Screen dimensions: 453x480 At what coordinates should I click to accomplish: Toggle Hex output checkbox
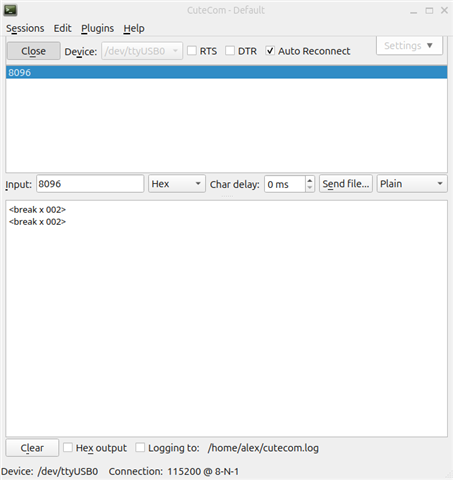coord(68,447)
